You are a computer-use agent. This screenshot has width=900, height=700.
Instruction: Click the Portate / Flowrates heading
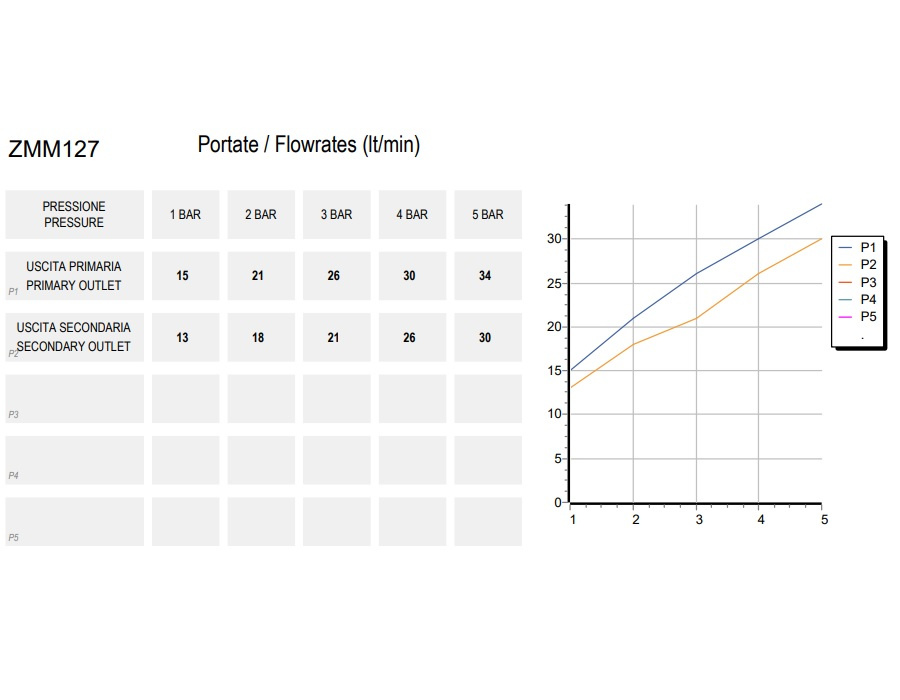tap(309, 145)
